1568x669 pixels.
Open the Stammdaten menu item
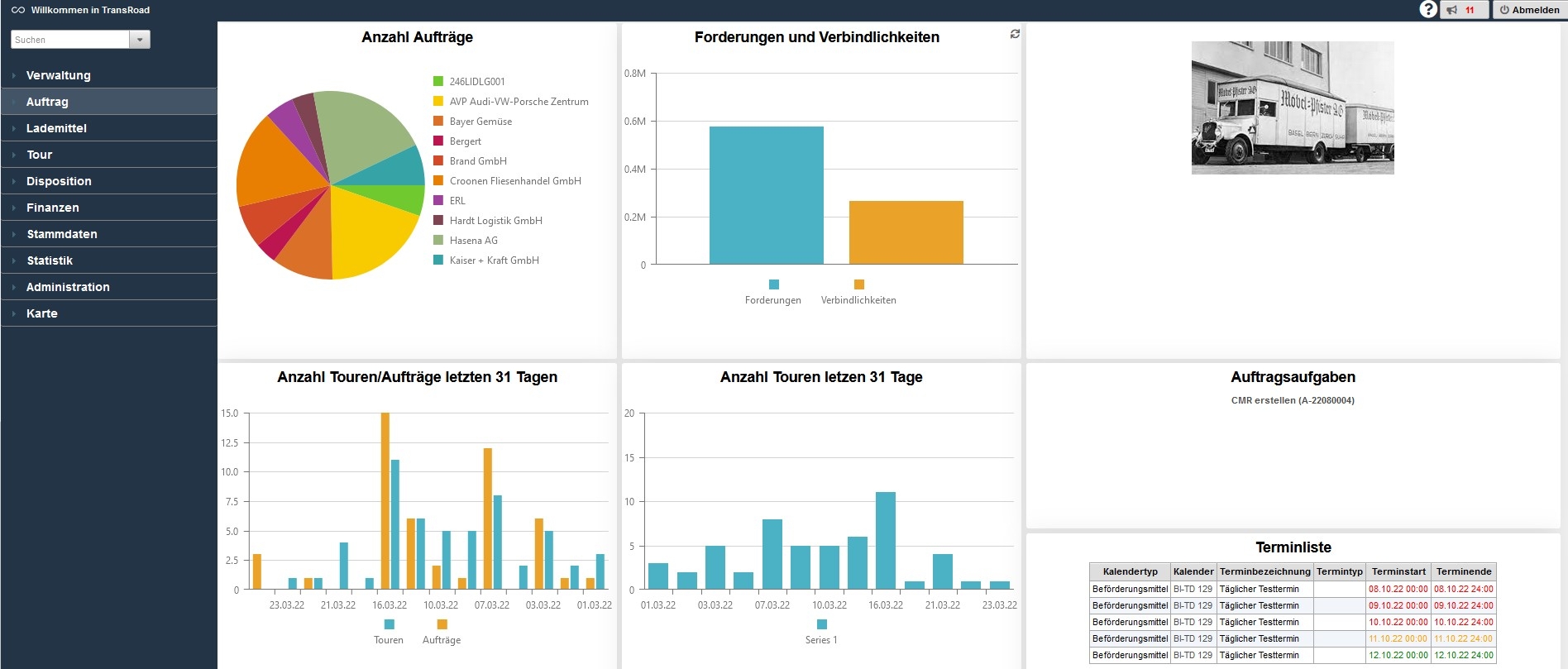tap(109, 234)
